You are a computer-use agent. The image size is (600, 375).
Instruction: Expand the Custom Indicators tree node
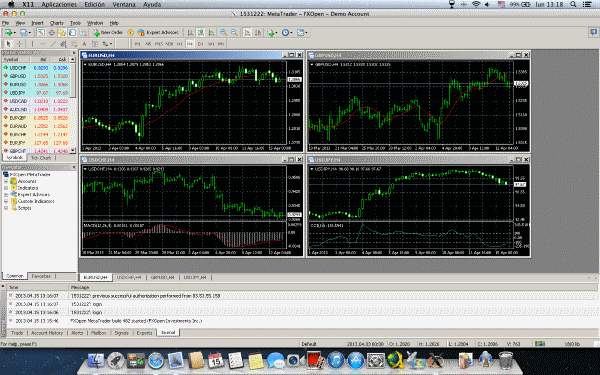point(6,201)
